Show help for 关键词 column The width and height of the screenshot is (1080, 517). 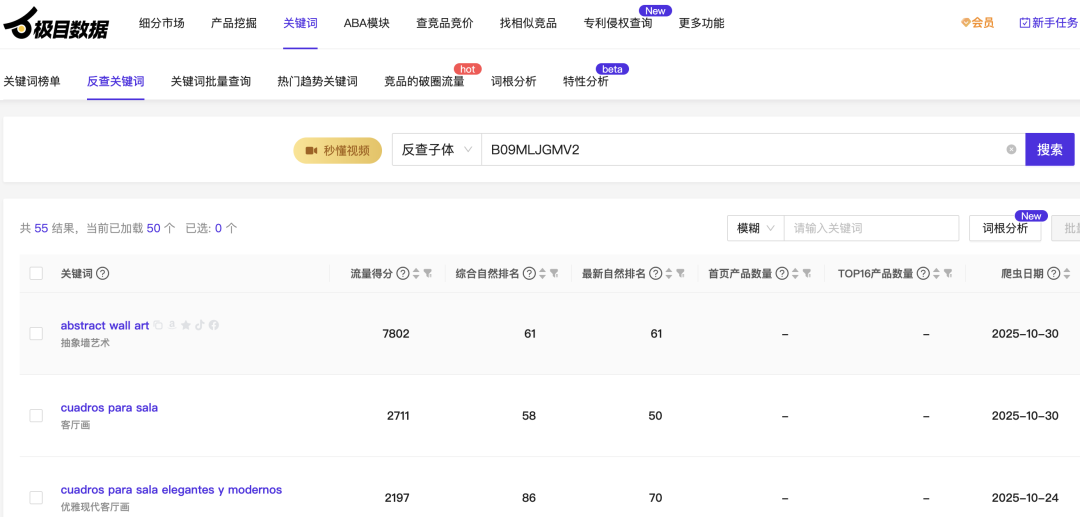[103, 273]
